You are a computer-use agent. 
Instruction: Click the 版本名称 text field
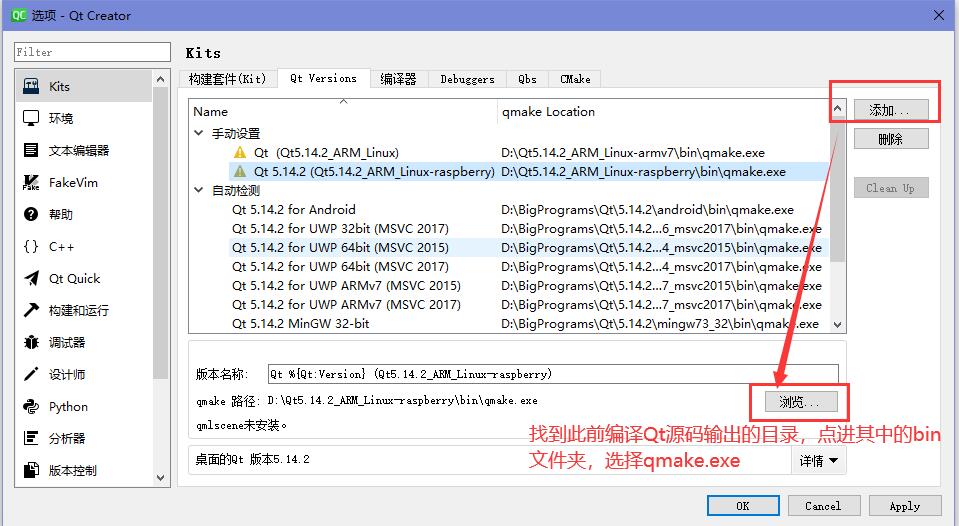[x=553, y=374]
